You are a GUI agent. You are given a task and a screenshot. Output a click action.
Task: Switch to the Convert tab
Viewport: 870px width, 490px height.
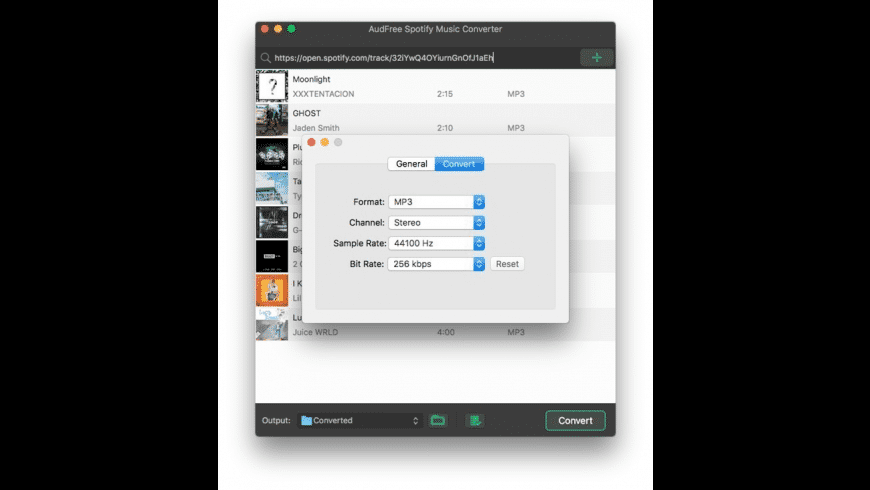click(459, 164)
